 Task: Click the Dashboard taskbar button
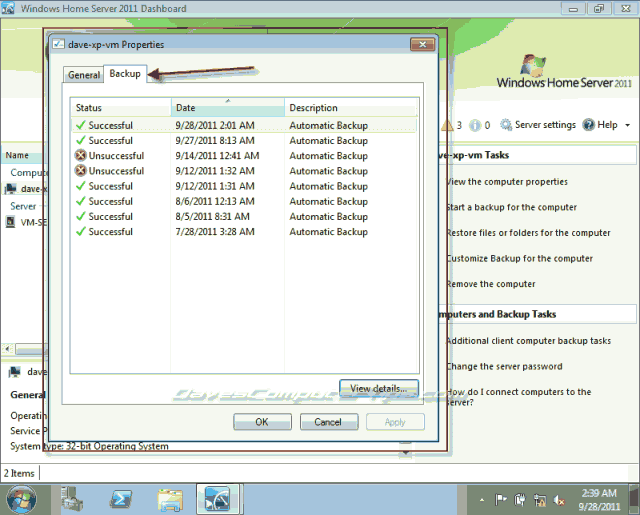click(x=218, y=499)
